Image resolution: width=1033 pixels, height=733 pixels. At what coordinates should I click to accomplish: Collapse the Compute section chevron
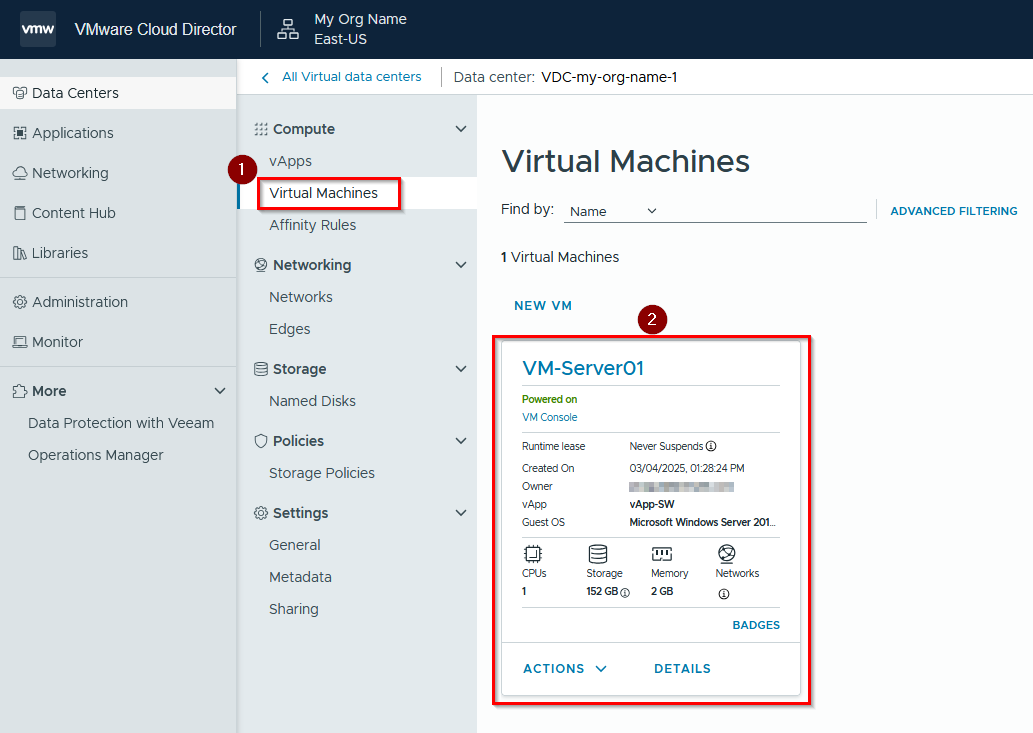tap(461, 129)
